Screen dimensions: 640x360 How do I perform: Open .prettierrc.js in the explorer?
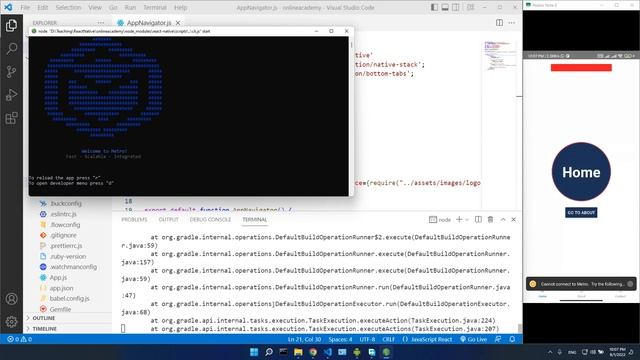tap(66, 246)
